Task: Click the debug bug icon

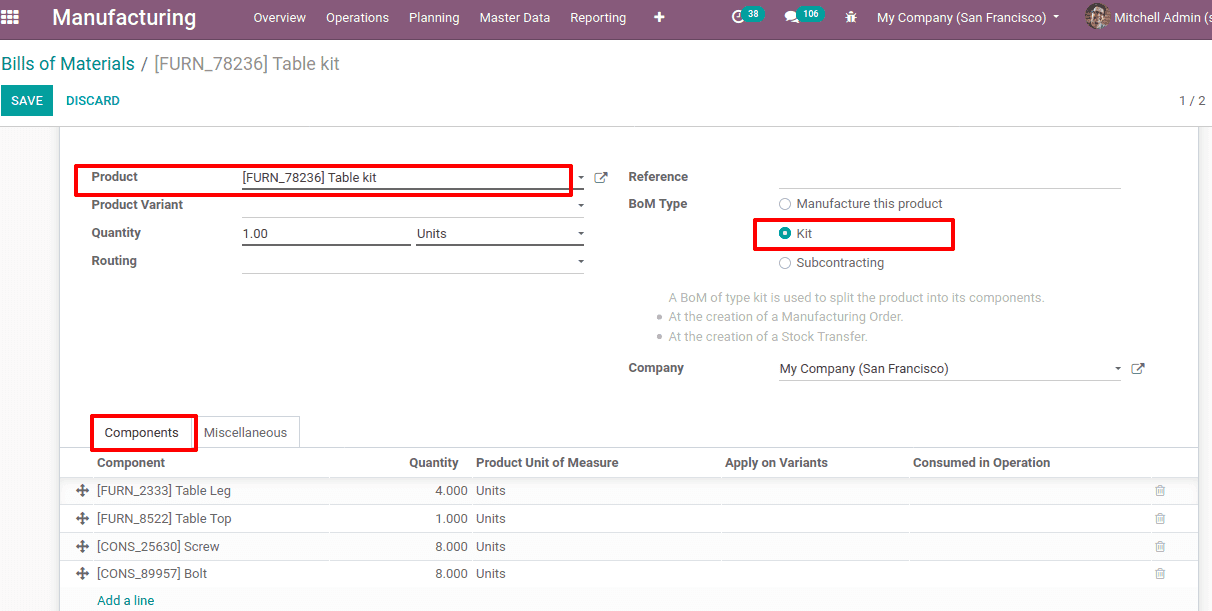Action: 851,18
